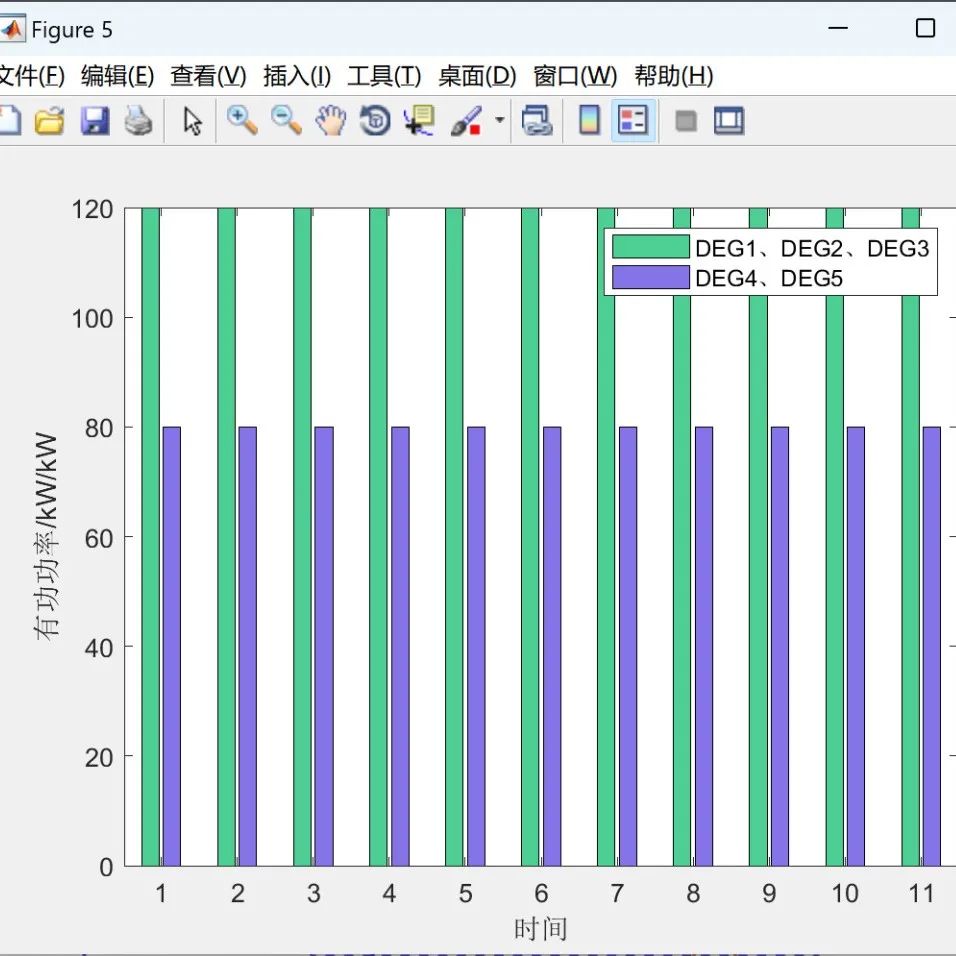Viewport: 956px width, 956px height.
Task: Open the 插入(I) menu
Action: 297,76
